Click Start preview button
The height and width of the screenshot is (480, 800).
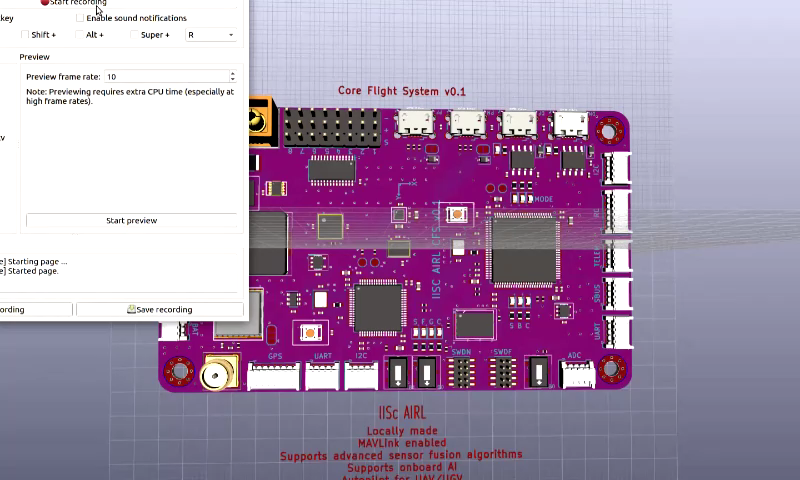click(x=132, y=220)
